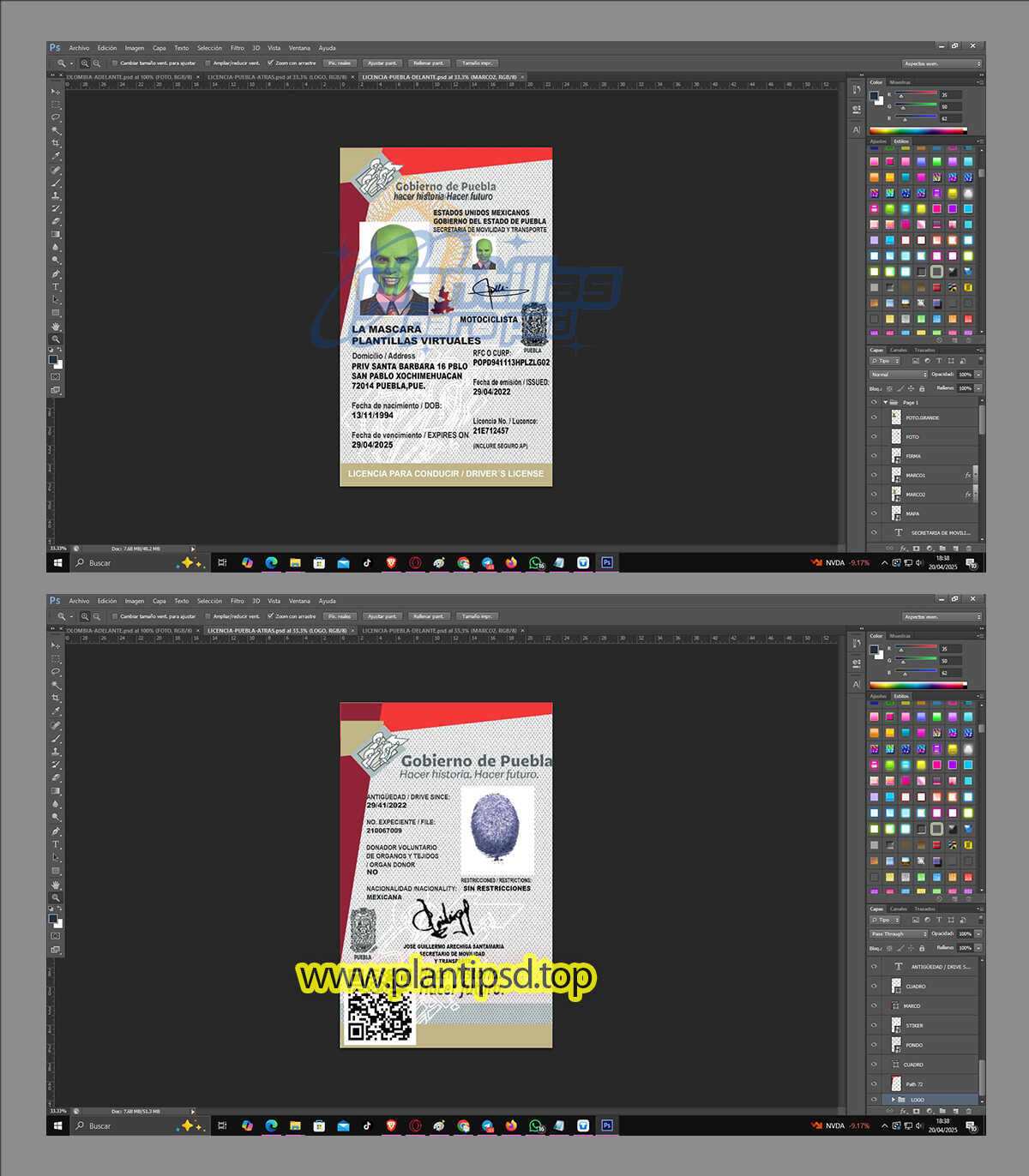Click 'Ajustar pant.' in the top window
Viewport: 1029px width, 1176px height.
point(382,63)
